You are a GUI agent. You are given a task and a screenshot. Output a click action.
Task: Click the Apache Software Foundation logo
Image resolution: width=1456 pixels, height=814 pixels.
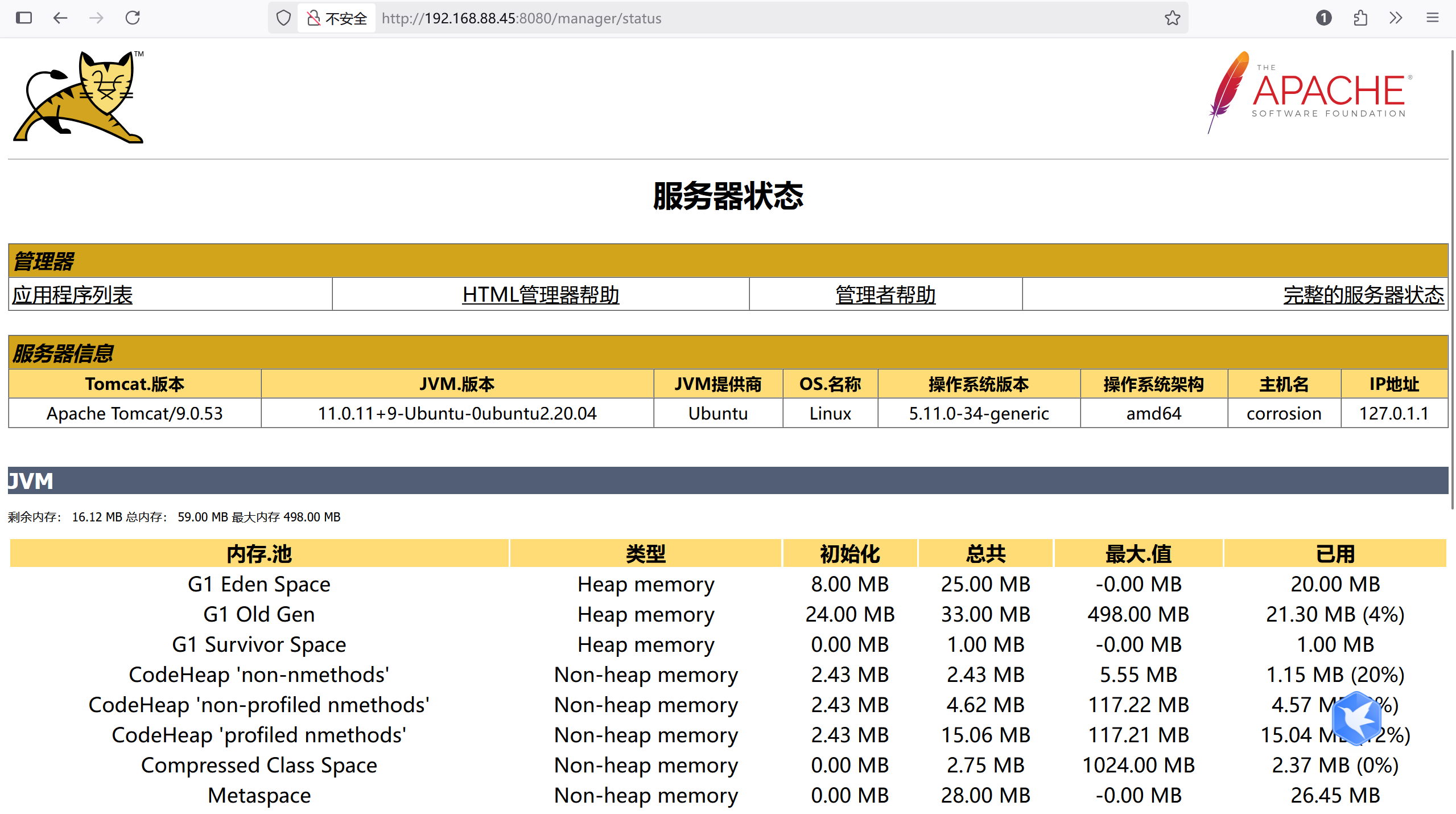(1310, 92)
